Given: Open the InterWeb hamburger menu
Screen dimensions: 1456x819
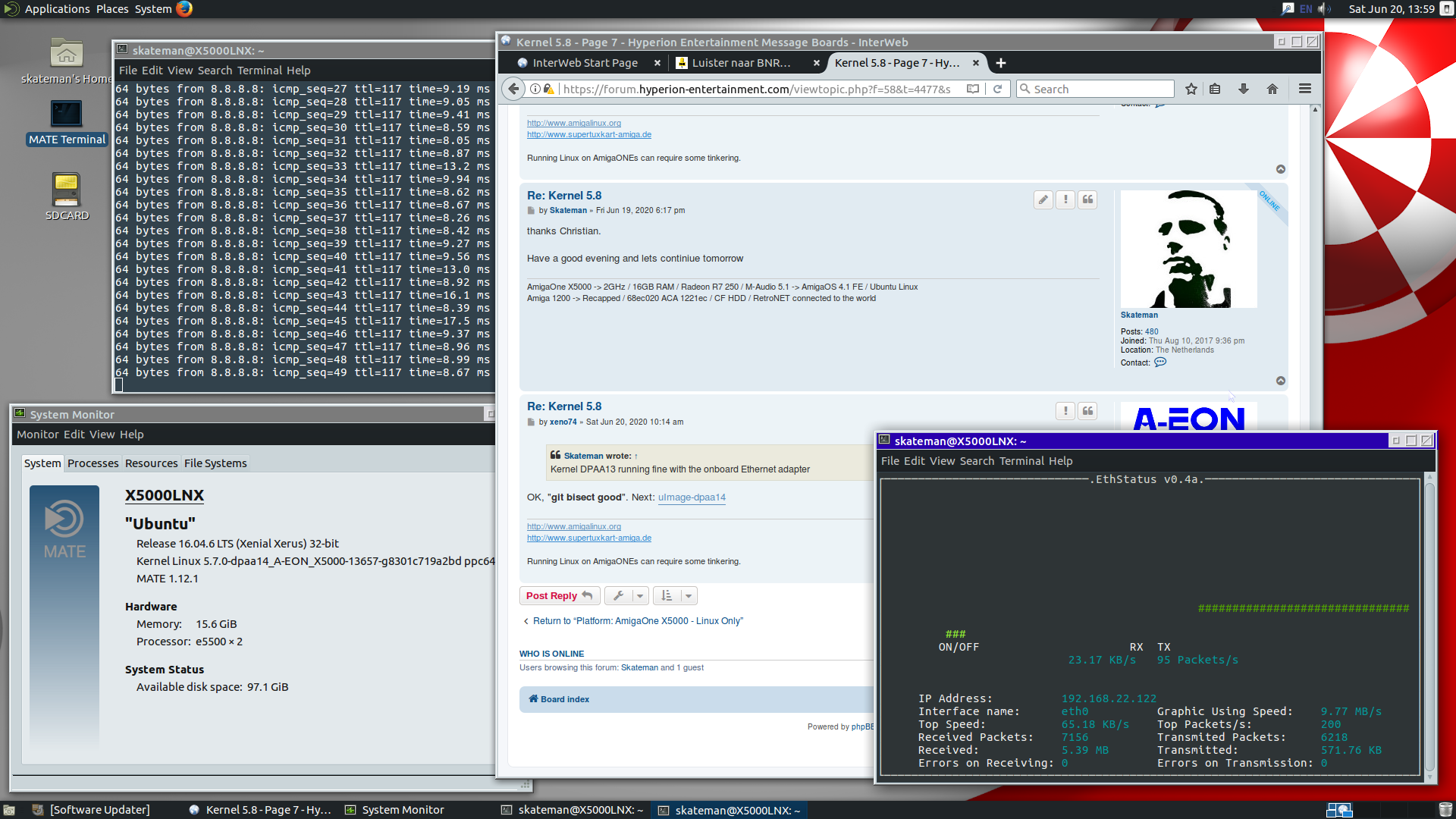Looking at the screenshot, I should 1304,89.
